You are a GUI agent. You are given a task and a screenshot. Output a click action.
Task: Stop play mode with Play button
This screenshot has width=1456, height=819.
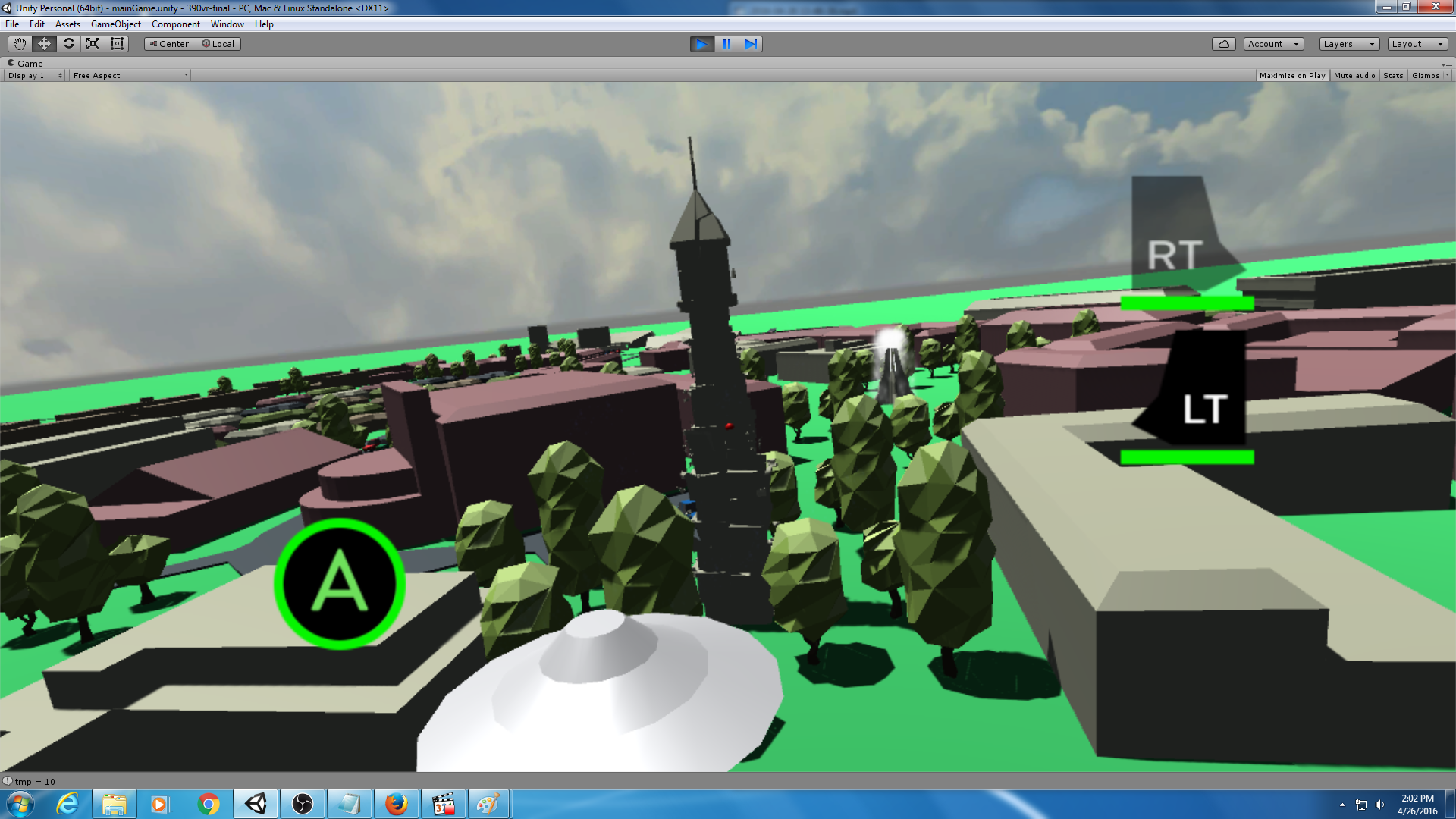[702, 44]
